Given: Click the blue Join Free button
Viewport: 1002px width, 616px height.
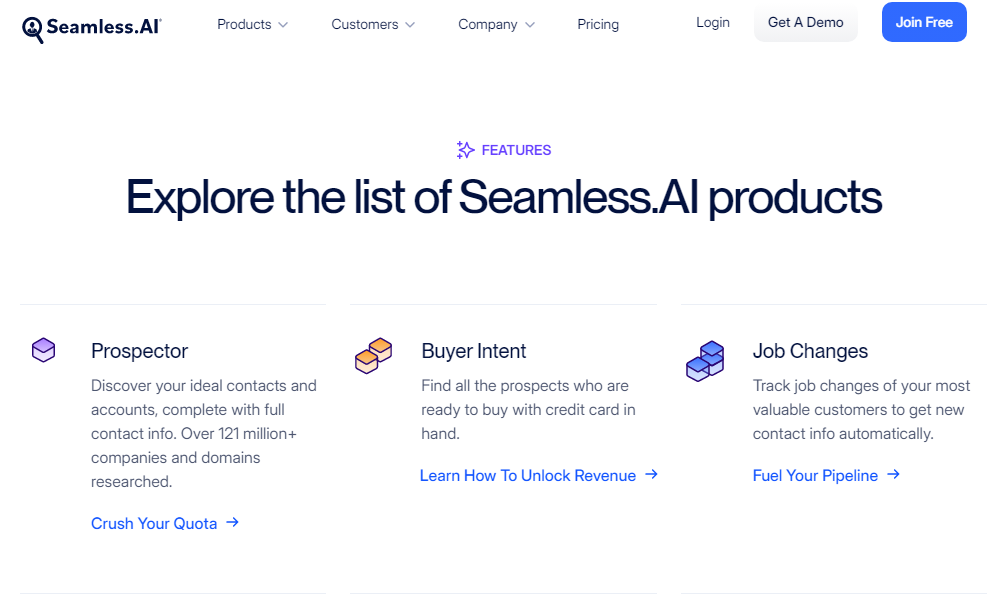Looking at the screenshot, I should (924, 22).
